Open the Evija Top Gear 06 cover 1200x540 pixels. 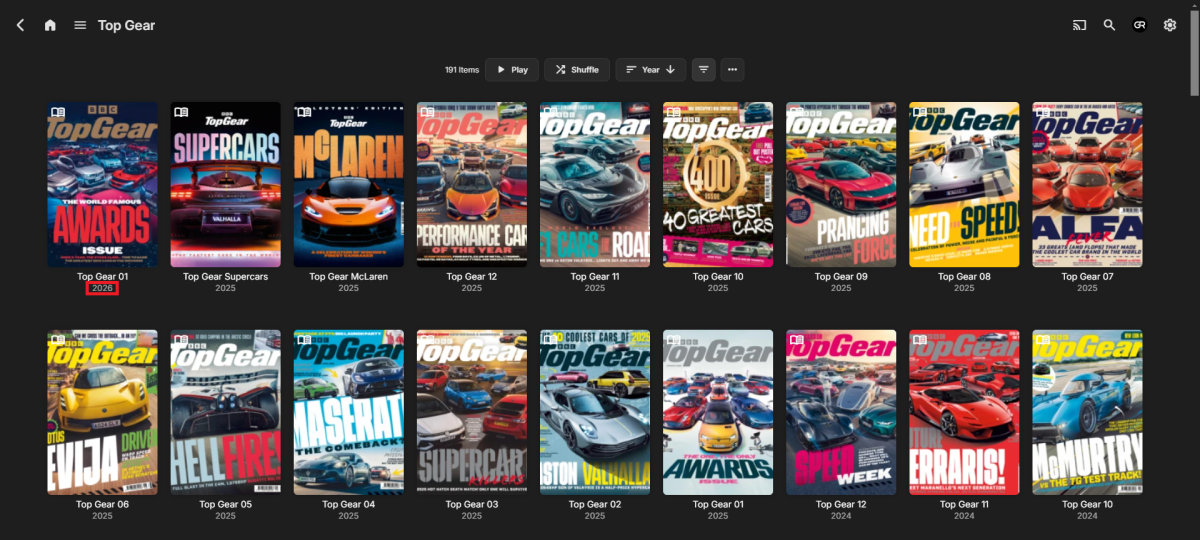102,412
